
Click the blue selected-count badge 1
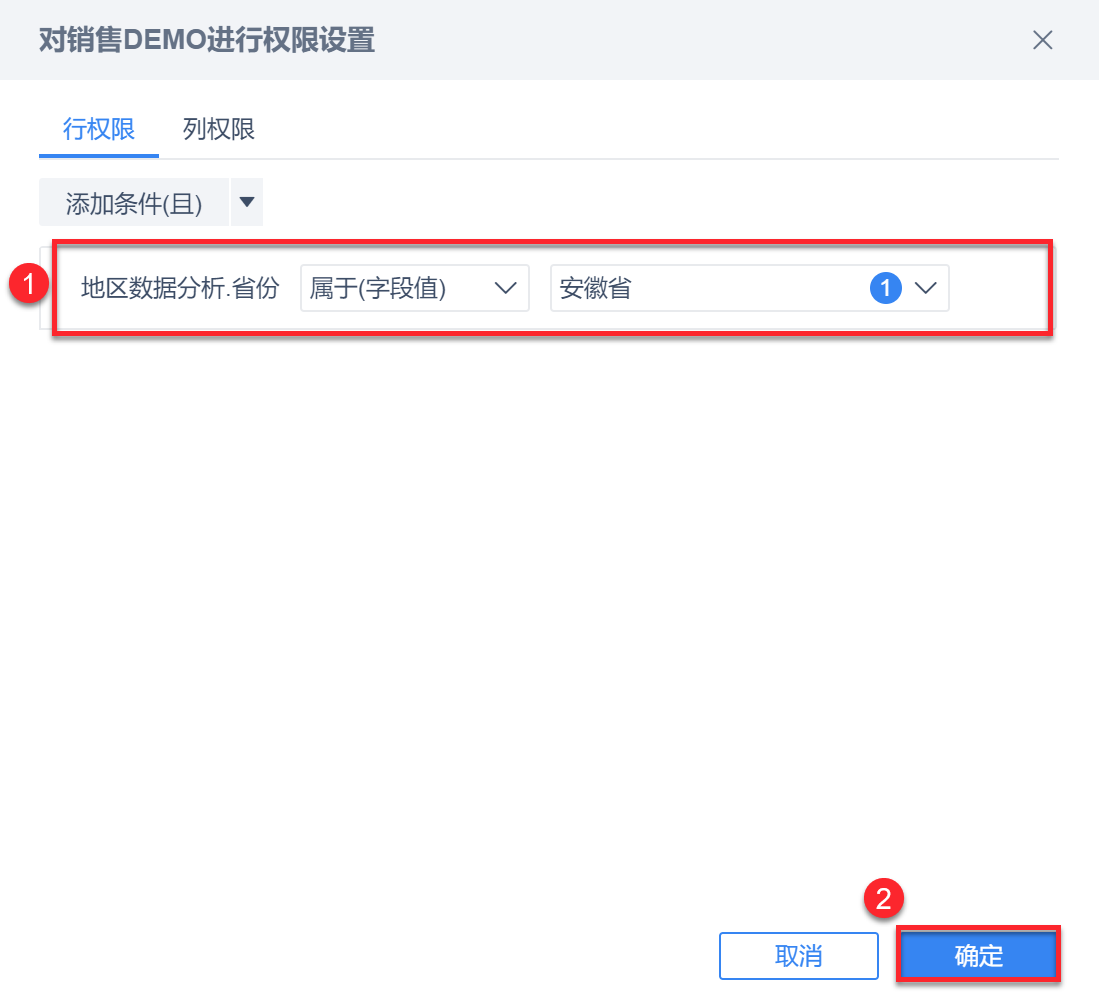click(885, 288)
